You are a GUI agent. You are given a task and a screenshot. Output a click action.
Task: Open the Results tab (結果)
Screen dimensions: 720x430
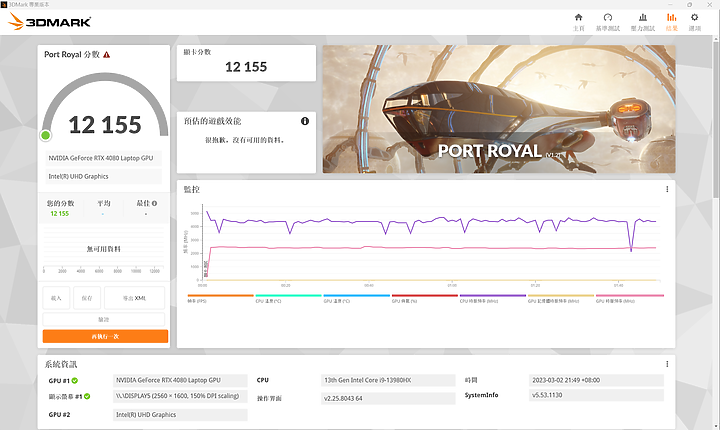671,22
